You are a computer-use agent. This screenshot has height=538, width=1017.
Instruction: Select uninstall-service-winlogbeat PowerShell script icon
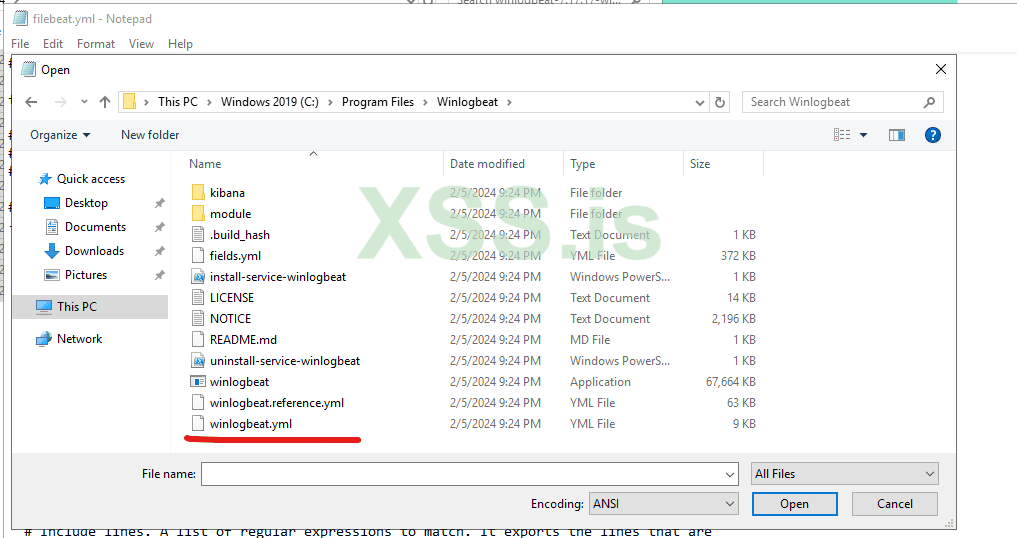click(198, 361)
